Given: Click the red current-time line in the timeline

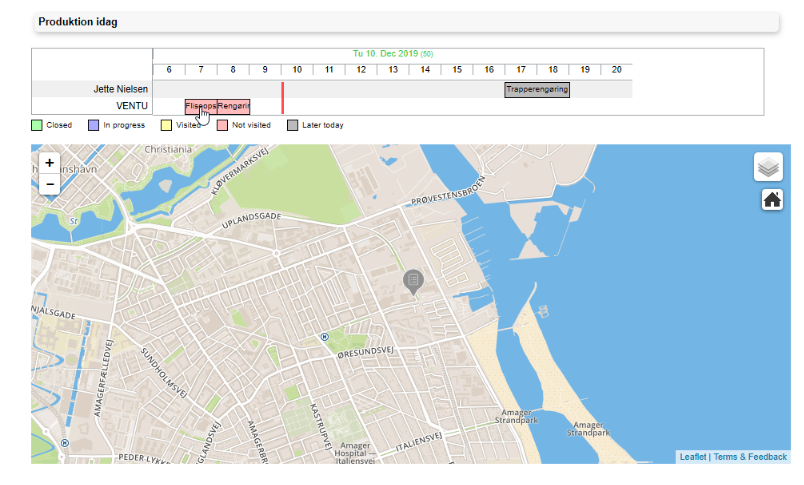Looking at the screenshot, I should point(283,98).
